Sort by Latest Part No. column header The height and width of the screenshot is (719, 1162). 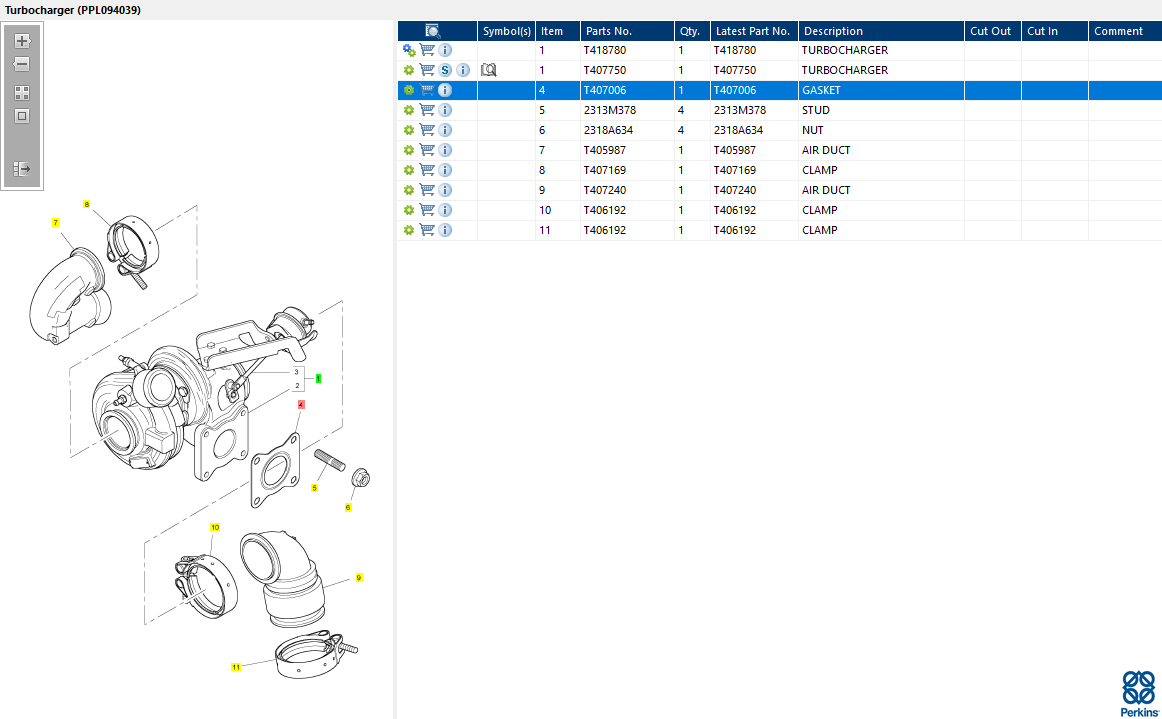click(754, 31)
